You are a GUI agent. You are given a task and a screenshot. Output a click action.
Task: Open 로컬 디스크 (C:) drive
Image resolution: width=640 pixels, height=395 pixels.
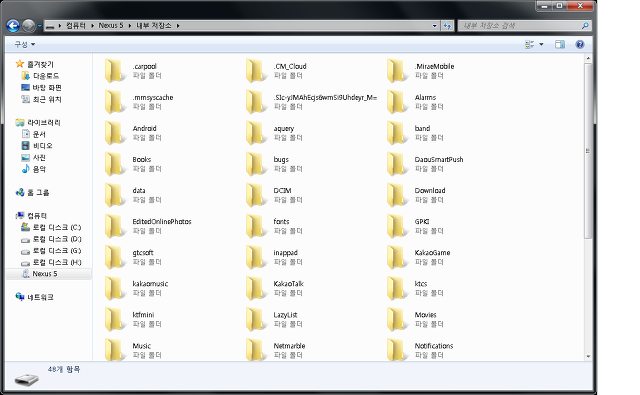click(57, 227)
